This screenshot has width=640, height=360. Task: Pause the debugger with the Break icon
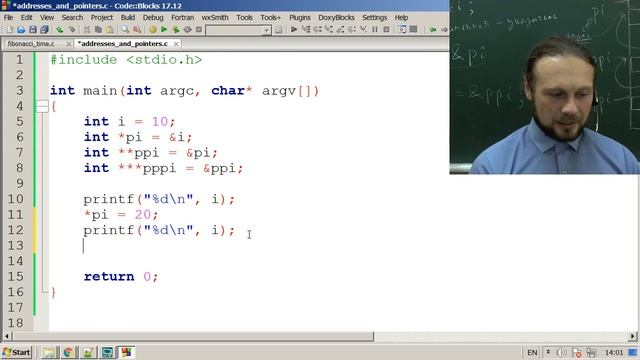coord(375,29)
